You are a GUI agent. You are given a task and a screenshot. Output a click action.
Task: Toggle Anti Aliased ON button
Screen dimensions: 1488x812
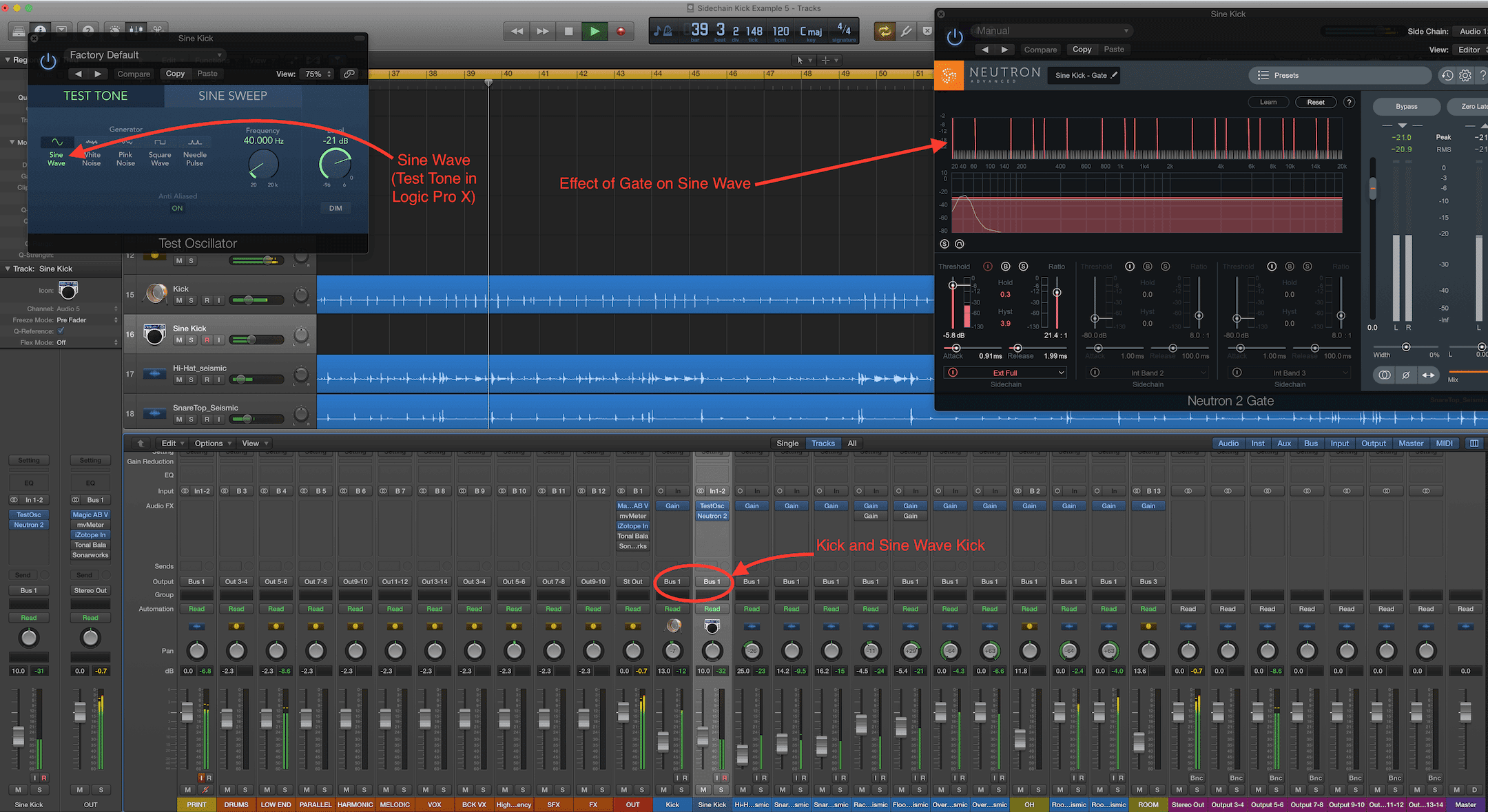pos(177,208)
